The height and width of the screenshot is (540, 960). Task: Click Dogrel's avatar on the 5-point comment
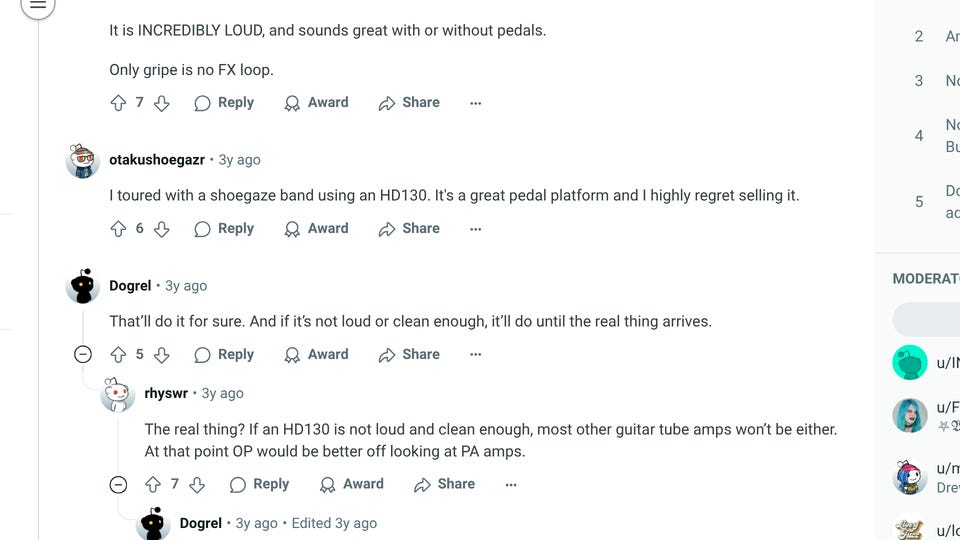point(83,287)
